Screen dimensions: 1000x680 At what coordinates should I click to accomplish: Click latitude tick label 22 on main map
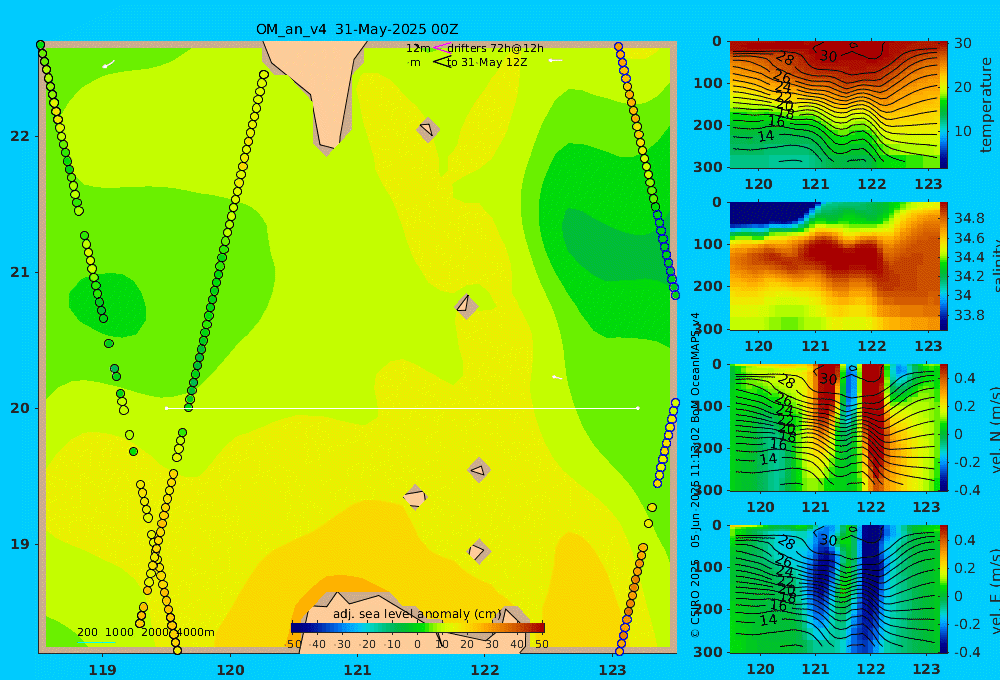click(20, 136)
